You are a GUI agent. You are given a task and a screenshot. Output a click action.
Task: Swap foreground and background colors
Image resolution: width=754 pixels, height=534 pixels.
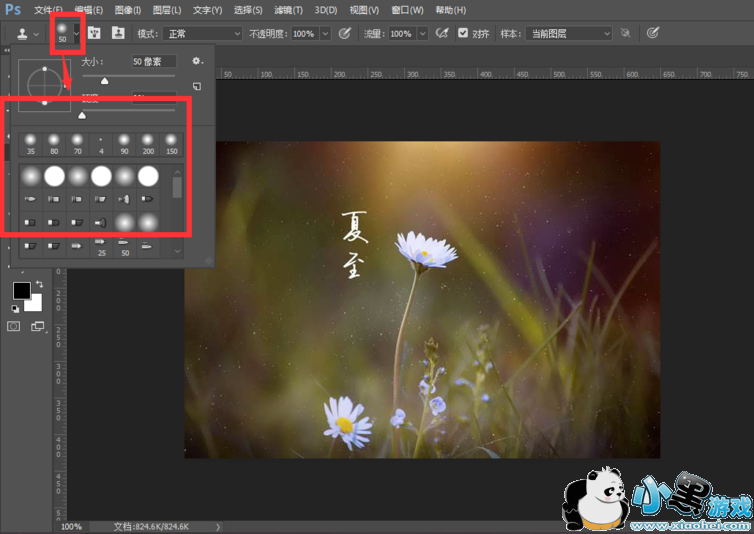[38, 284]
